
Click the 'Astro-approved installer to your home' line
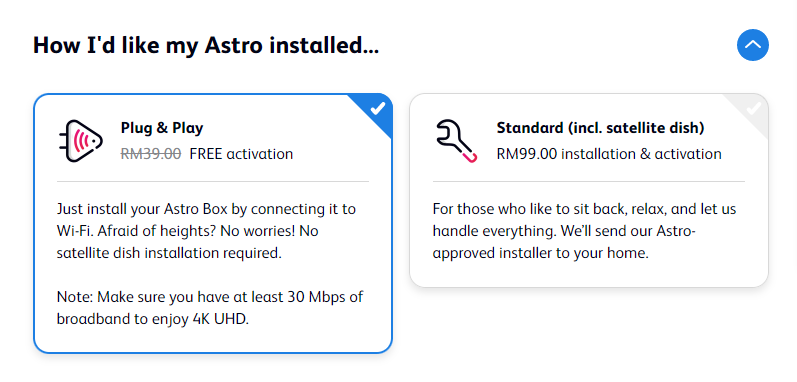540,253
